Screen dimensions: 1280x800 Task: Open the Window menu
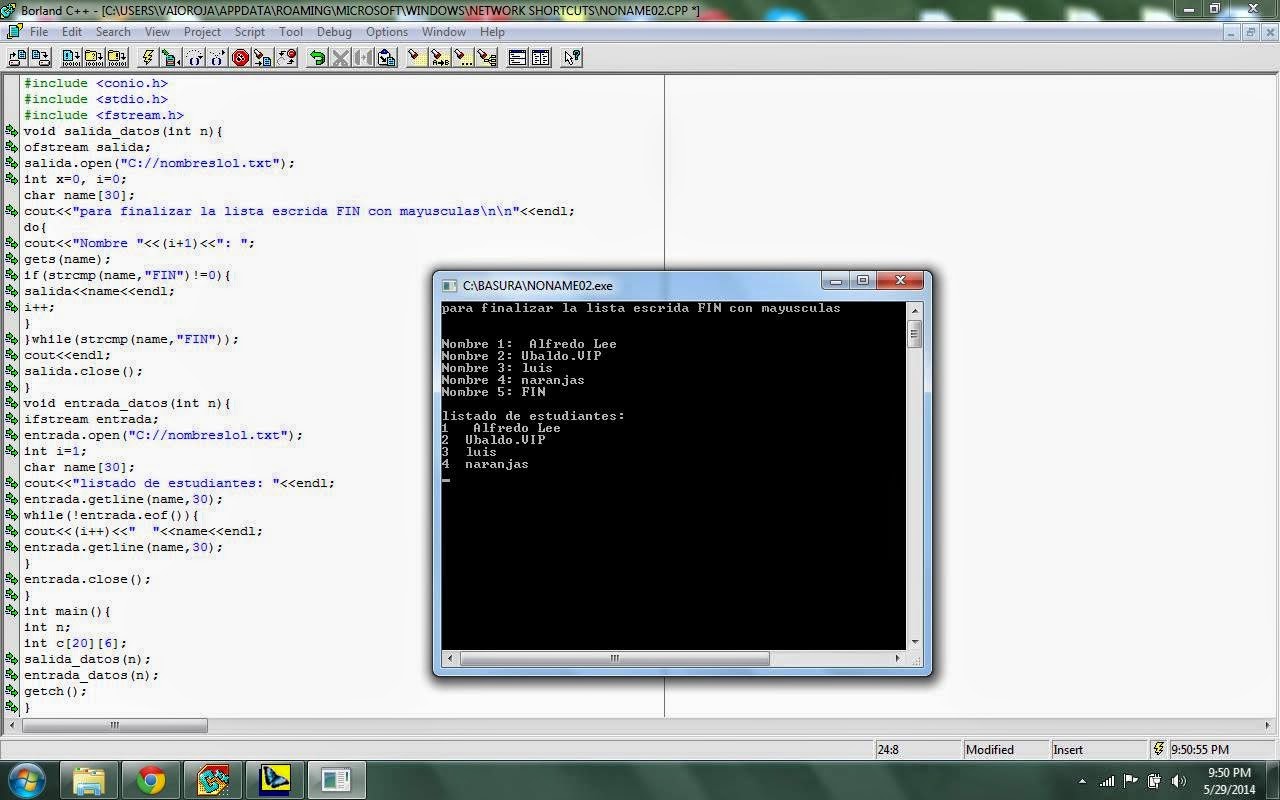[443, 31]
